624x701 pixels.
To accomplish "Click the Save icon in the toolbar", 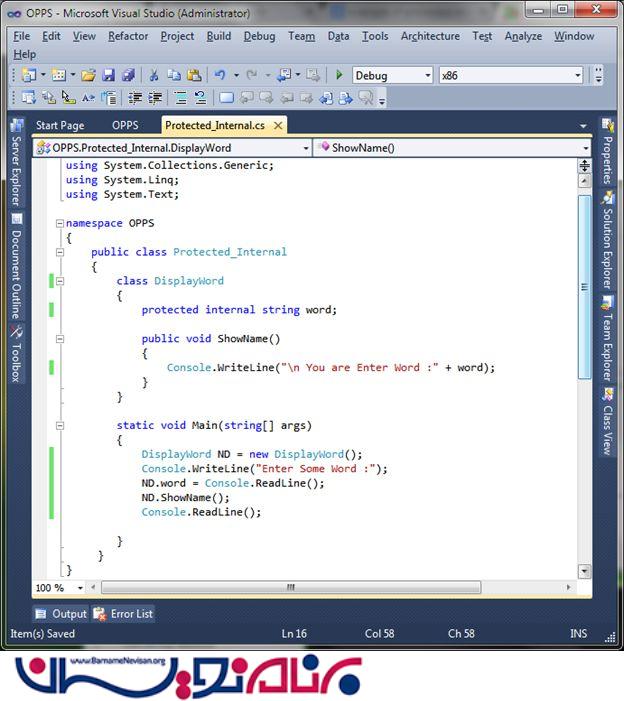I will pyautogui.click(x=108, y=75).
